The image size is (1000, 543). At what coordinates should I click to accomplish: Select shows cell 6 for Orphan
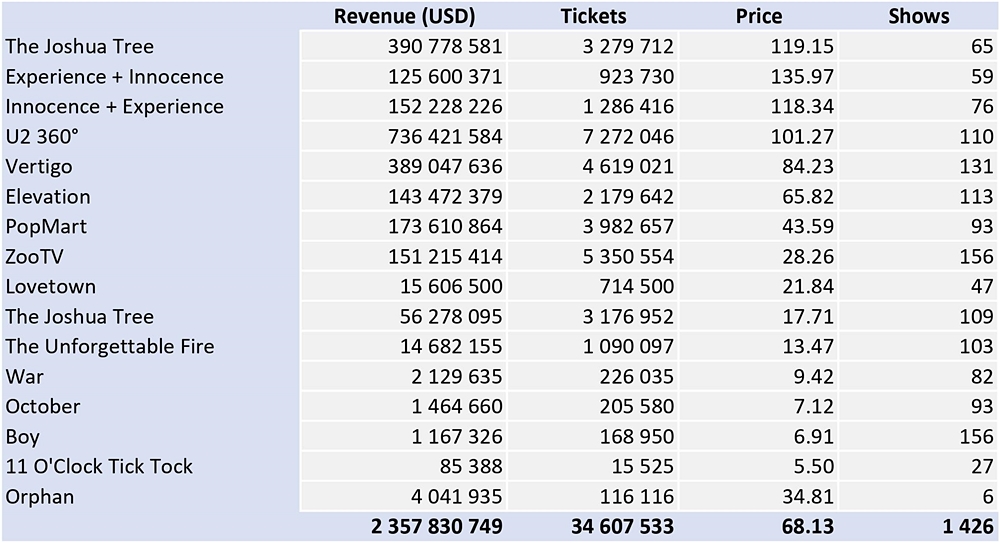point(918,496)
